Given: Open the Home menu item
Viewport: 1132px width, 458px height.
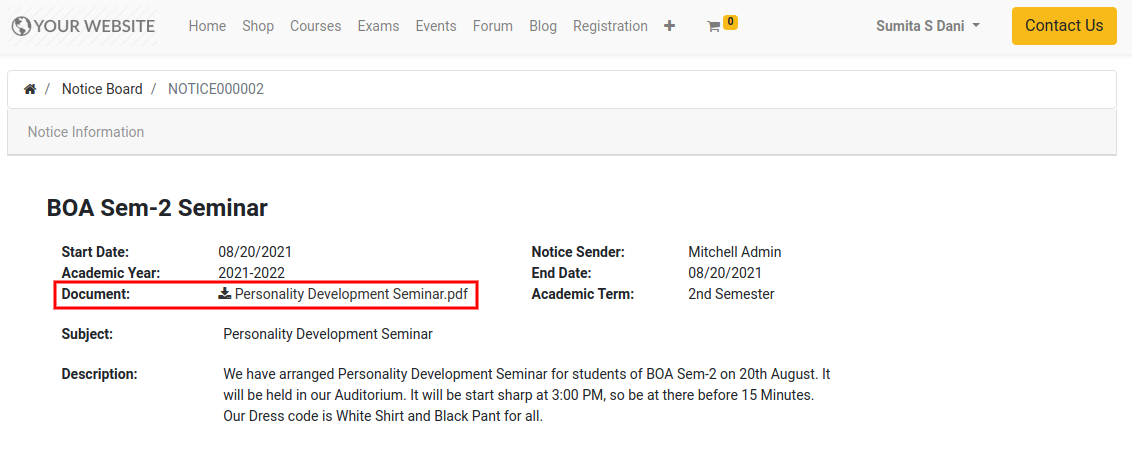Looking at the screenshot, I should coord(207,26).
